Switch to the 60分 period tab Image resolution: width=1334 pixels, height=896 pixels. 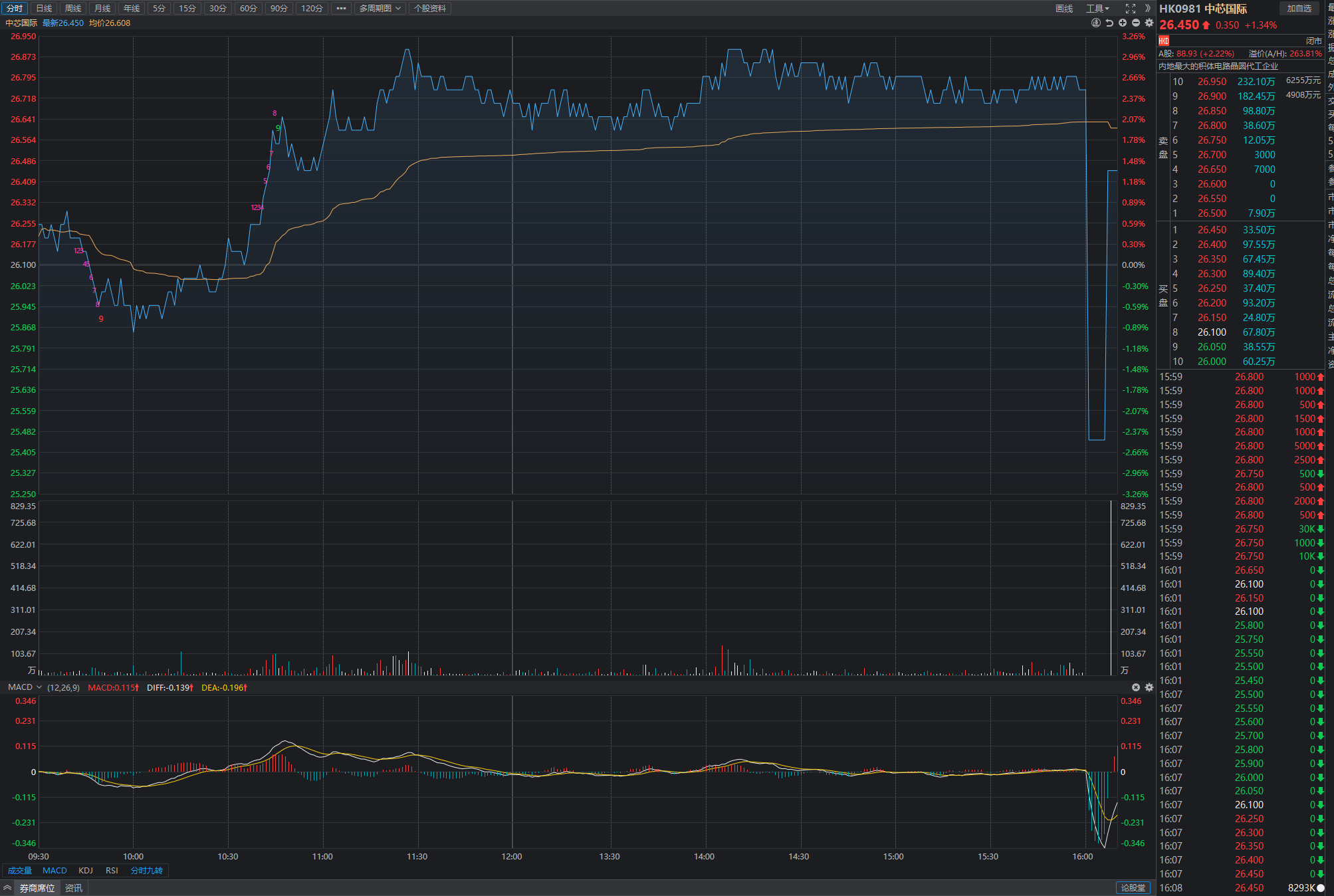(x=248, y=9)
